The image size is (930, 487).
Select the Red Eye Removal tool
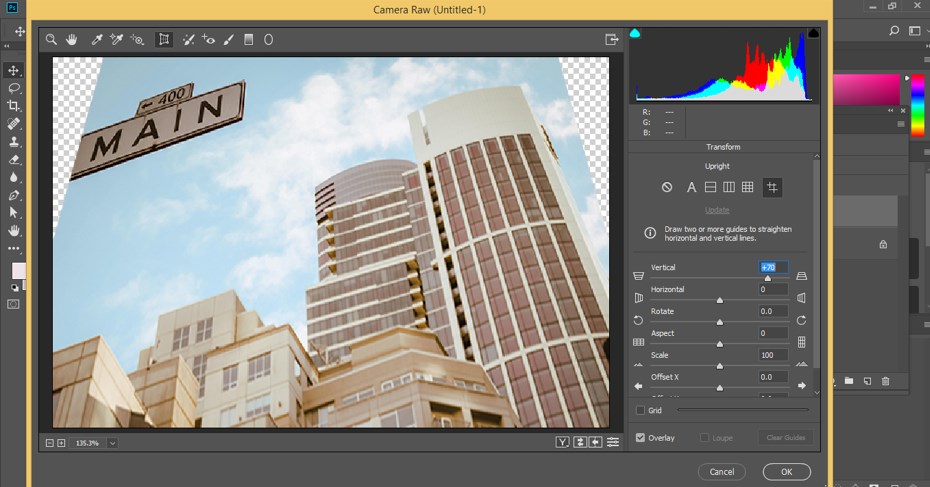click(x=208, y=40)
